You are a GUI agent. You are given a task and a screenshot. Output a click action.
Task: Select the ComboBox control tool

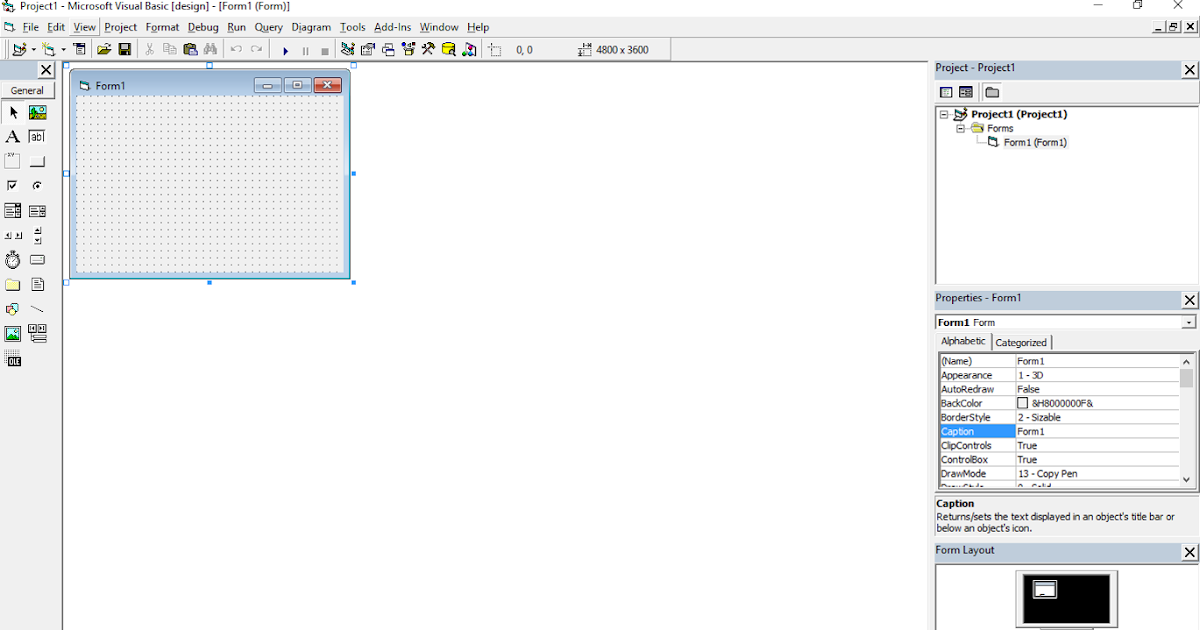(13, 210)
